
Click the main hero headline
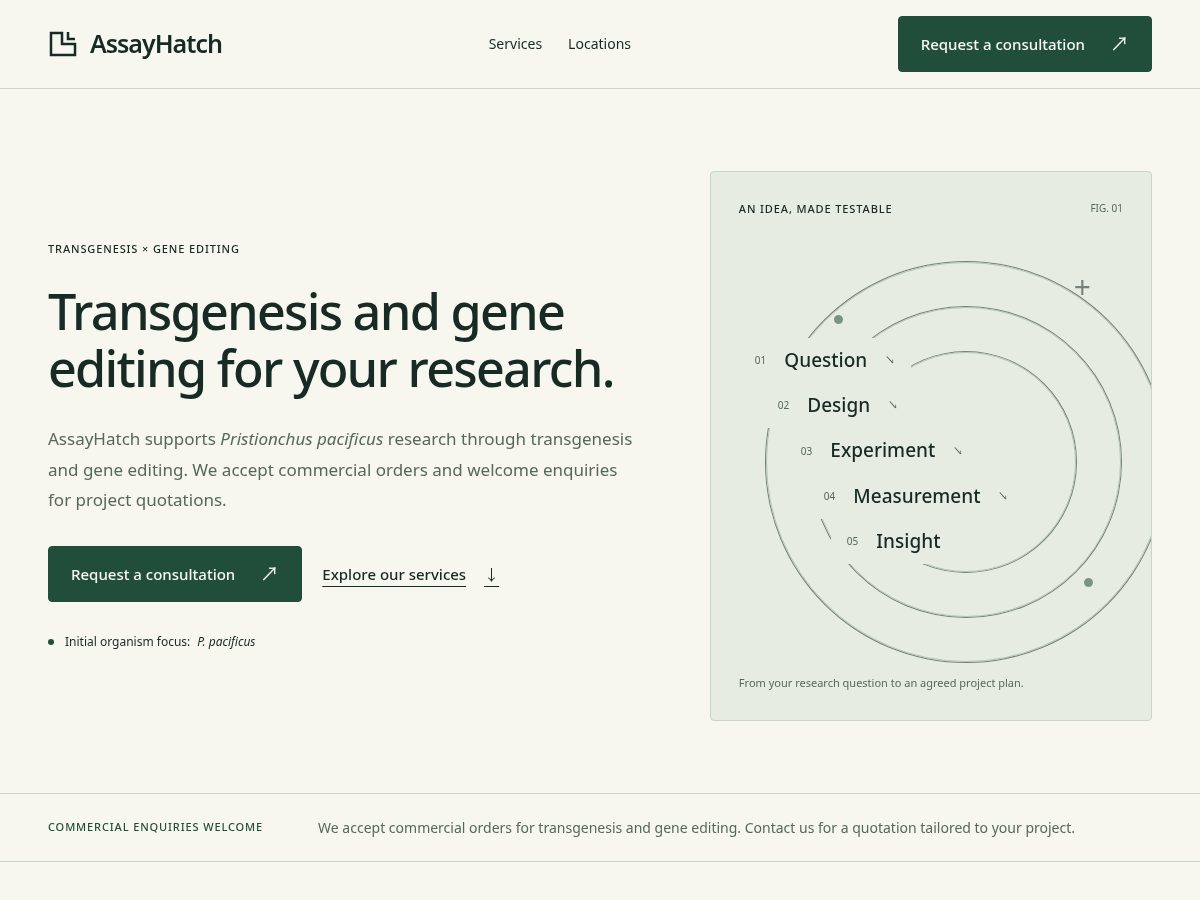tap(331, 340)
